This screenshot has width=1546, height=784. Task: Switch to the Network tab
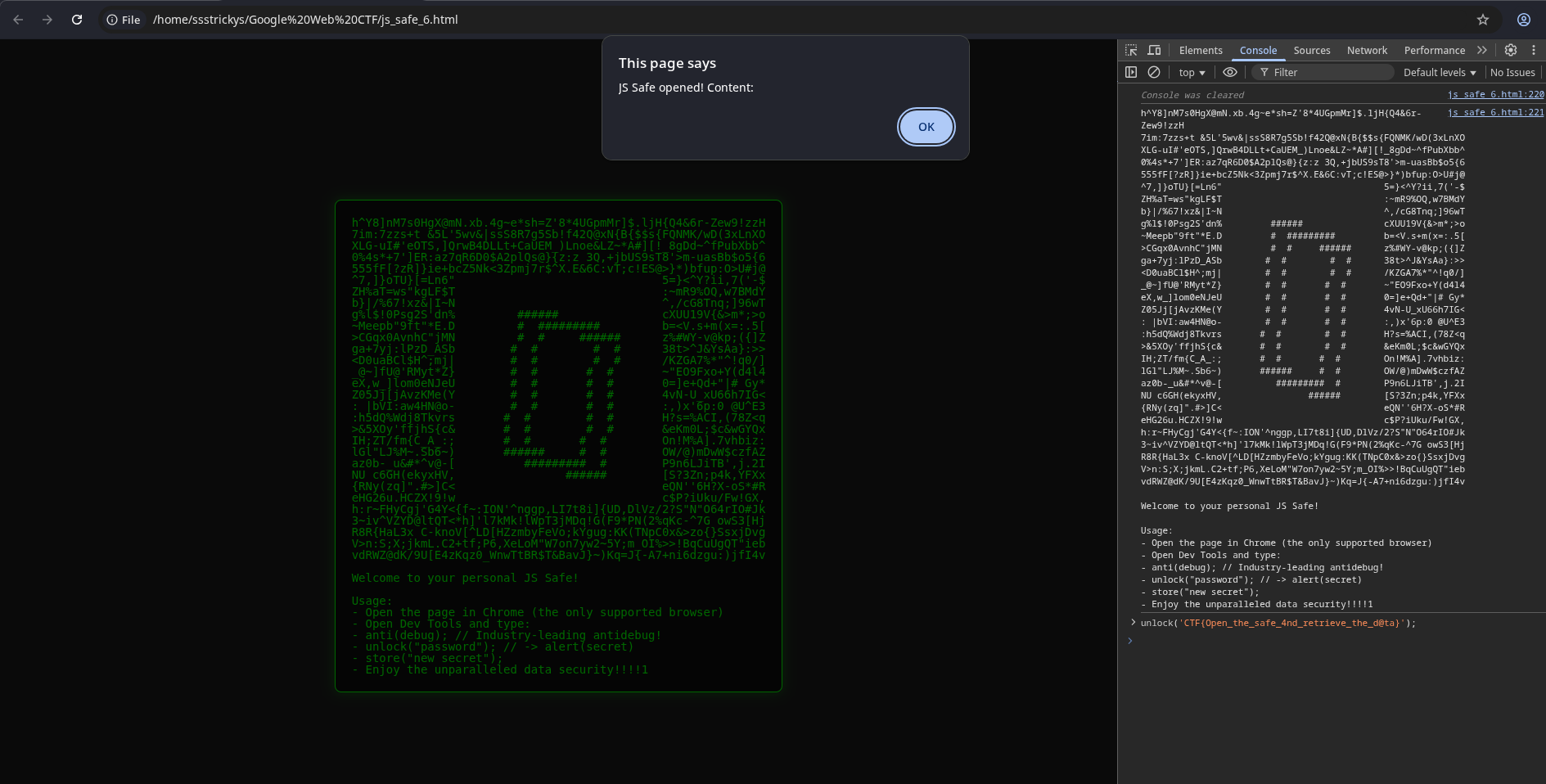point(1367,51)
